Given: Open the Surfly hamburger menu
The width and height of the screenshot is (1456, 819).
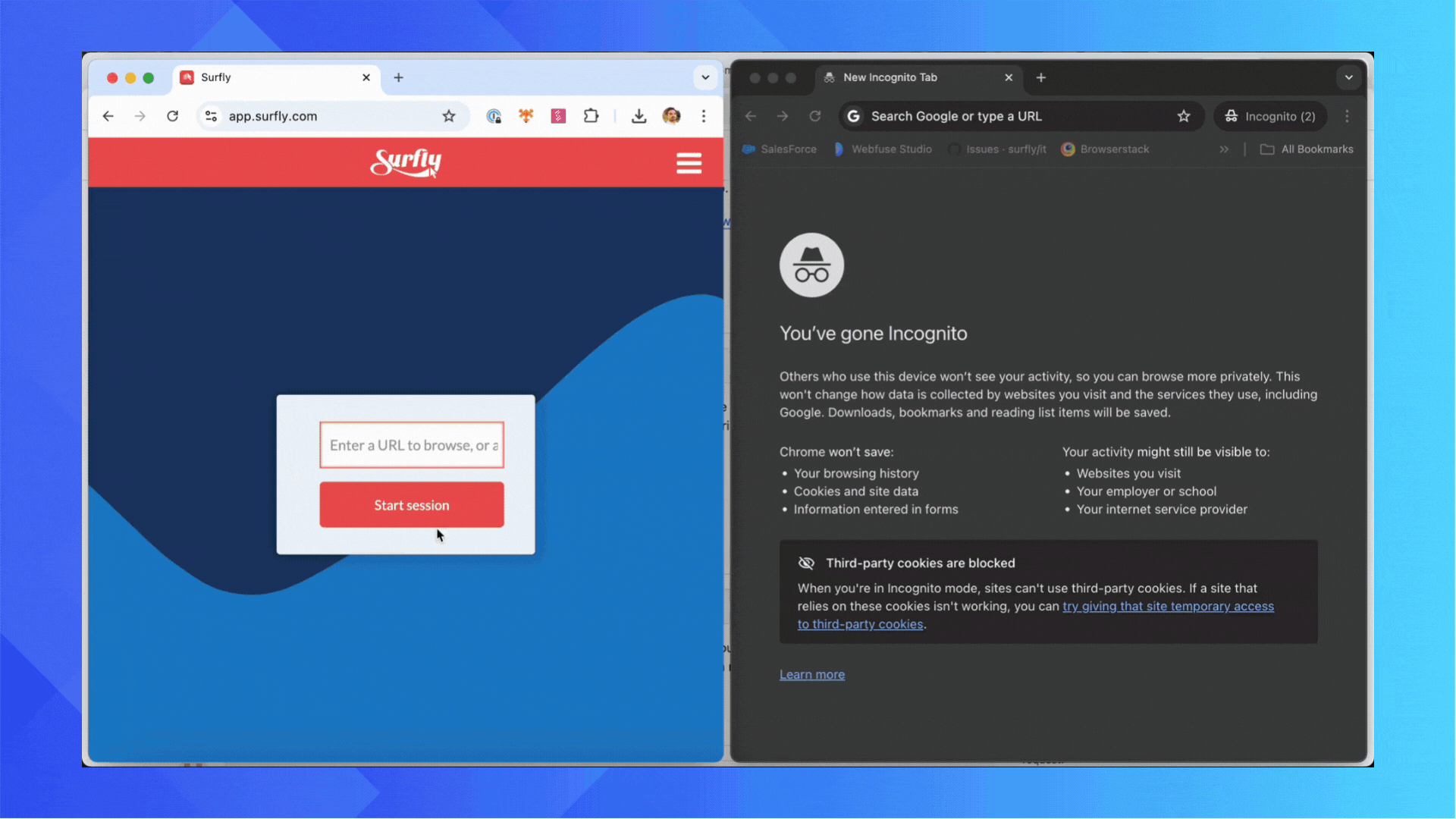Looking at the screenshot, I should (x=689, y=162).
